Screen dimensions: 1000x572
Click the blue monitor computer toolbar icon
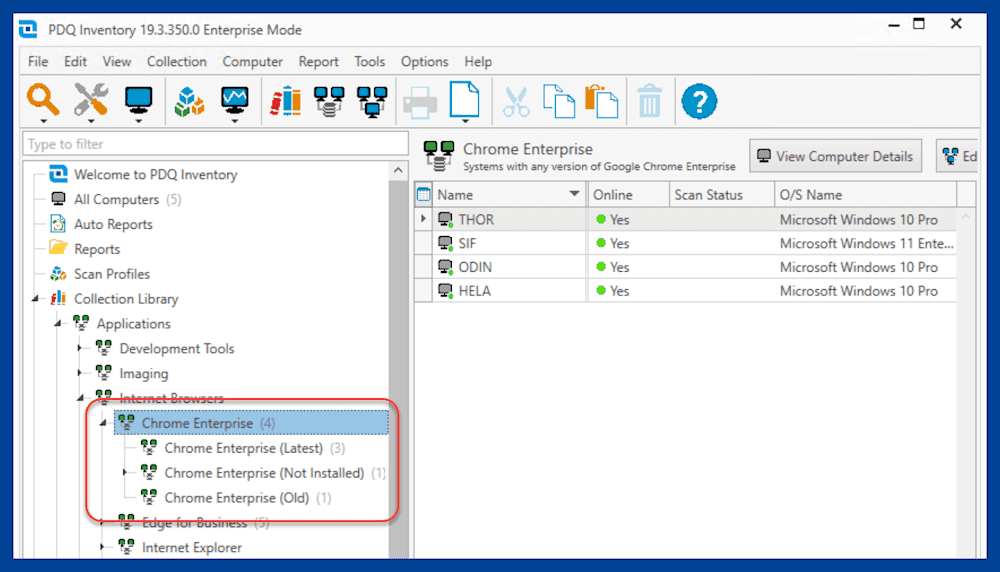pyautogui.click(x=138, y=99)
